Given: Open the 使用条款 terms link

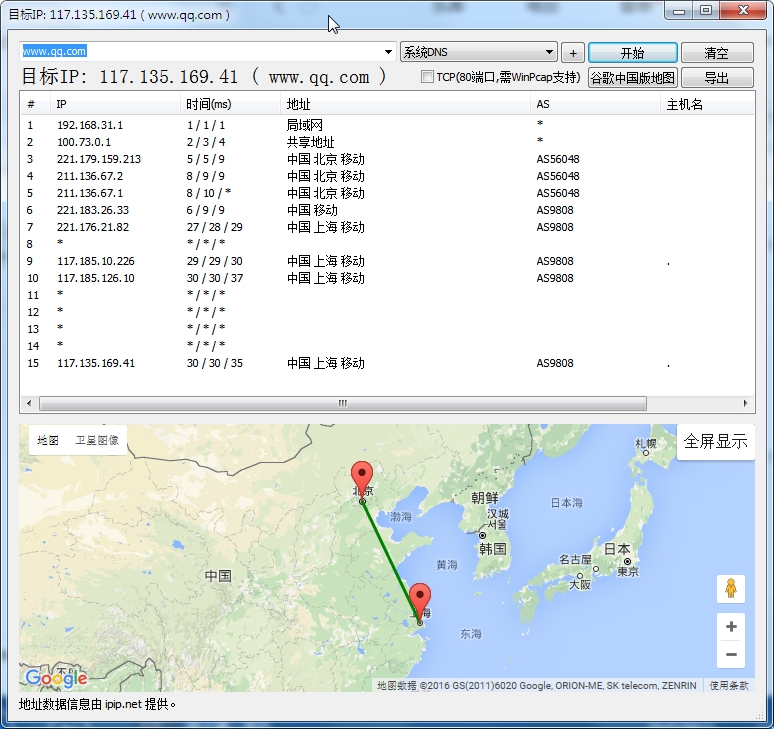Looking at the screenshot, I should point(729,686).
